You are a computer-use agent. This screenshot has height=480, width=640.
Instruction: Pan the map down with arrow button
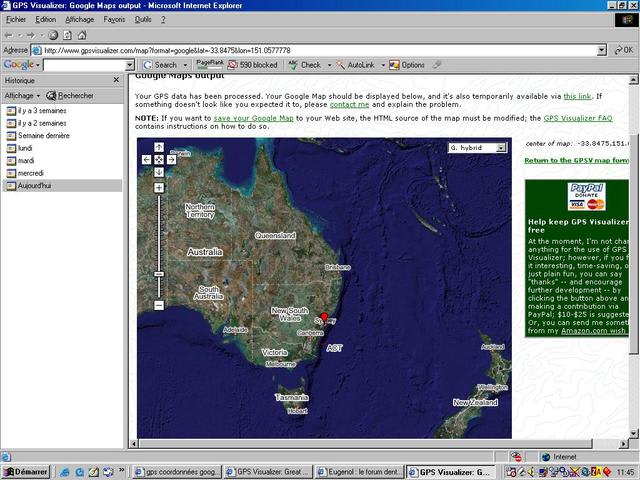tap(159, 171)
